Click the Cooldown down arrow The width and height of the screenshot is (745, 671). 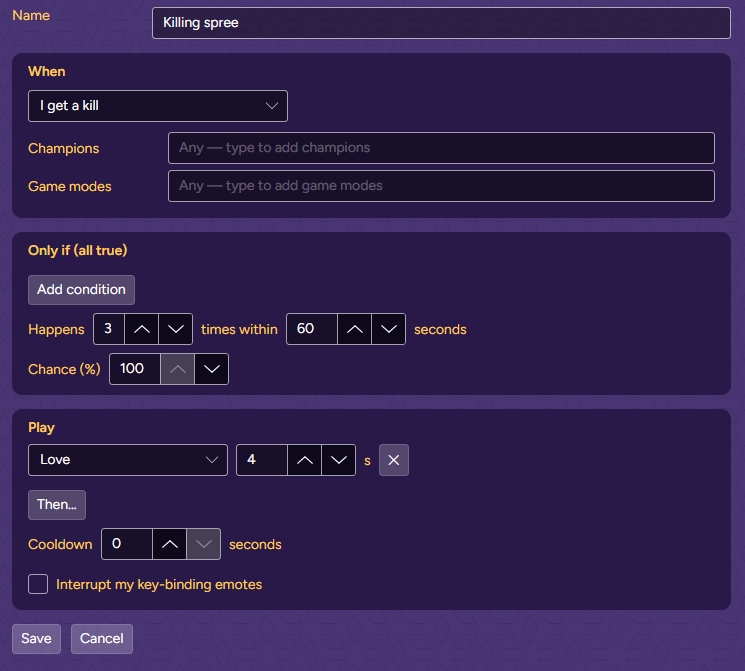click(x=204, y=544)
